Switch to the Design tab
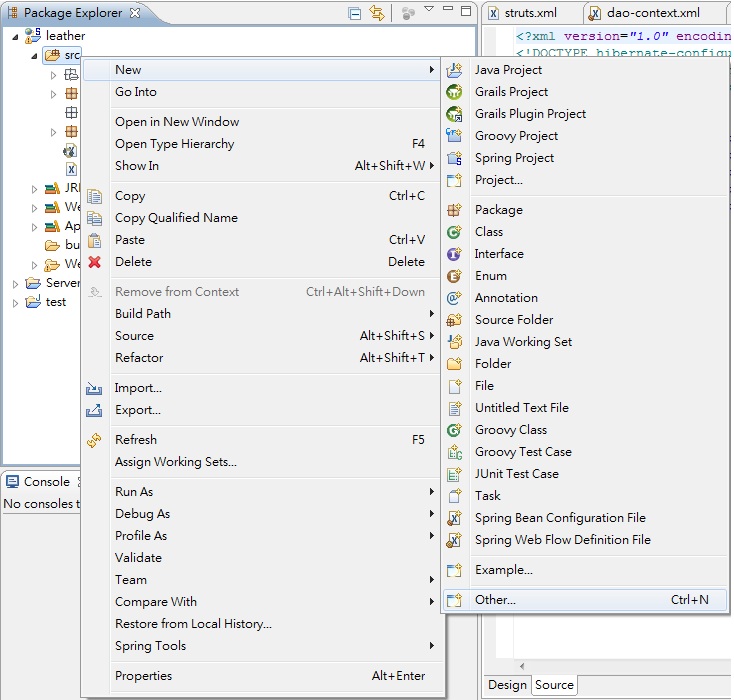The width and height of the screenshot is (734, 700). [x=507, y=685]
